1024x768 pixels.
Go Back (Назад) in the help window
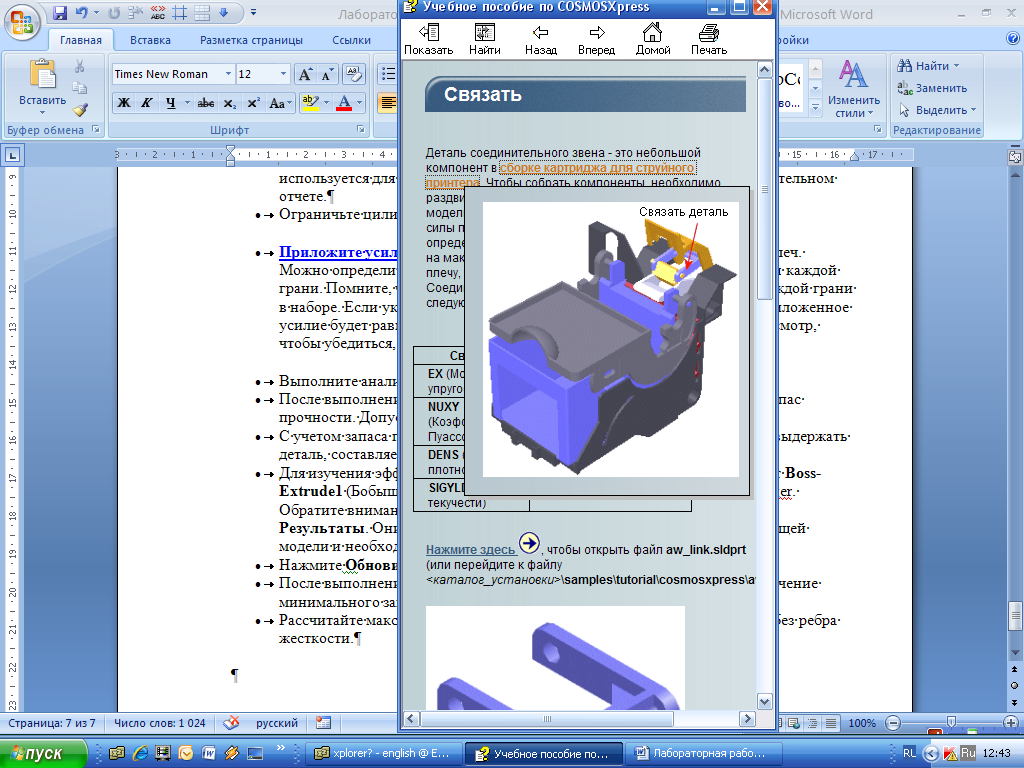(541, 39)
